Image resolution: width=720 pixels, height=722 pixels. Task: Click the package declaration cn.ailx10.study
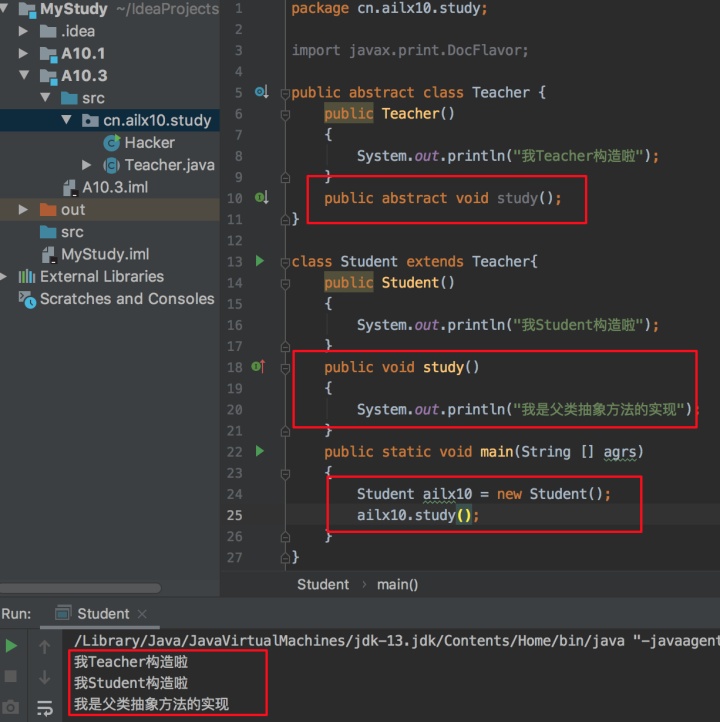[418, 8]
